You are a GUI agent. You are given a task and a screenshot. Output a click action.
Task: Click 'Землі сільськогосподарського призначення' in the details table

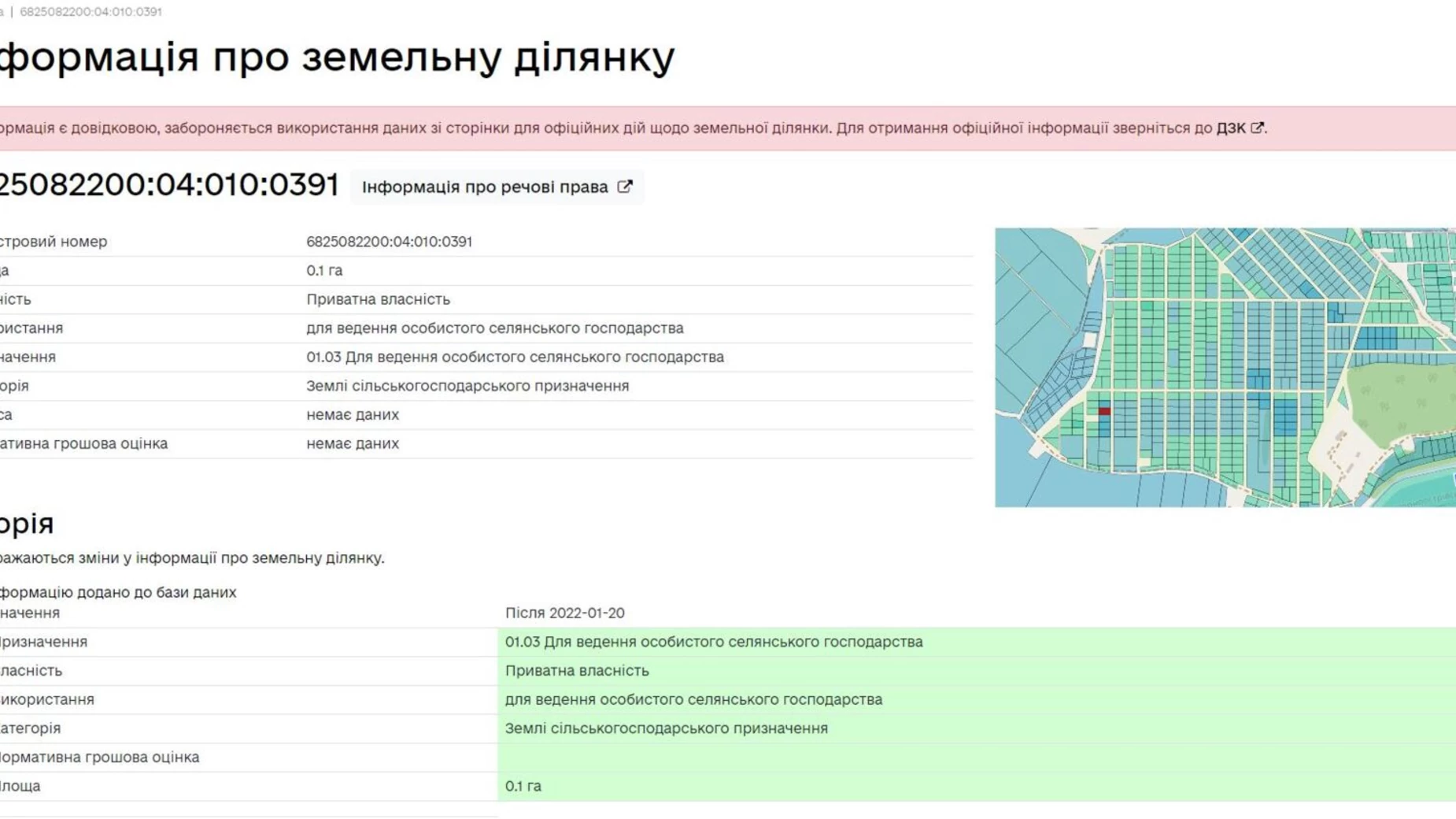[x=467, y=386]
